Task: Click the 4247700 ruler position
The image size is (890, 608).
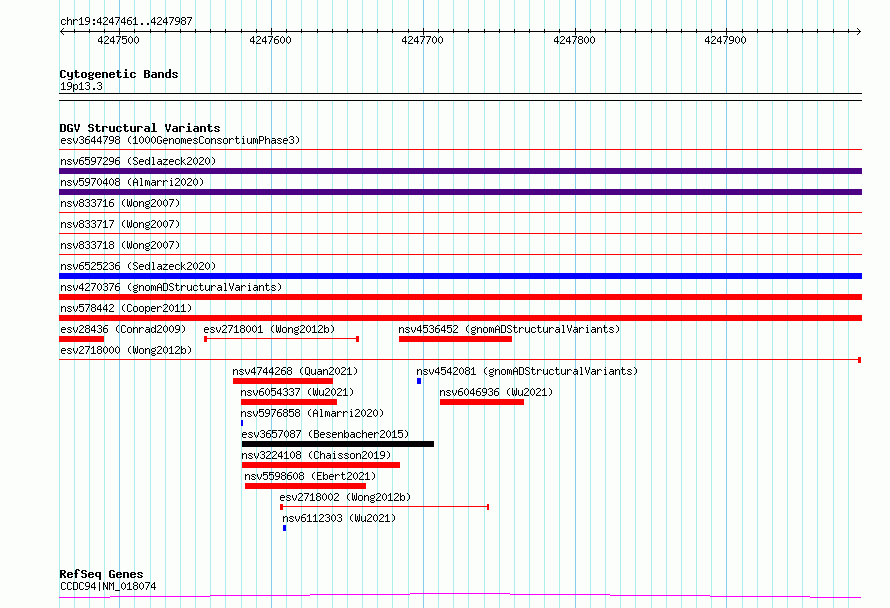Action: (422, 40)
